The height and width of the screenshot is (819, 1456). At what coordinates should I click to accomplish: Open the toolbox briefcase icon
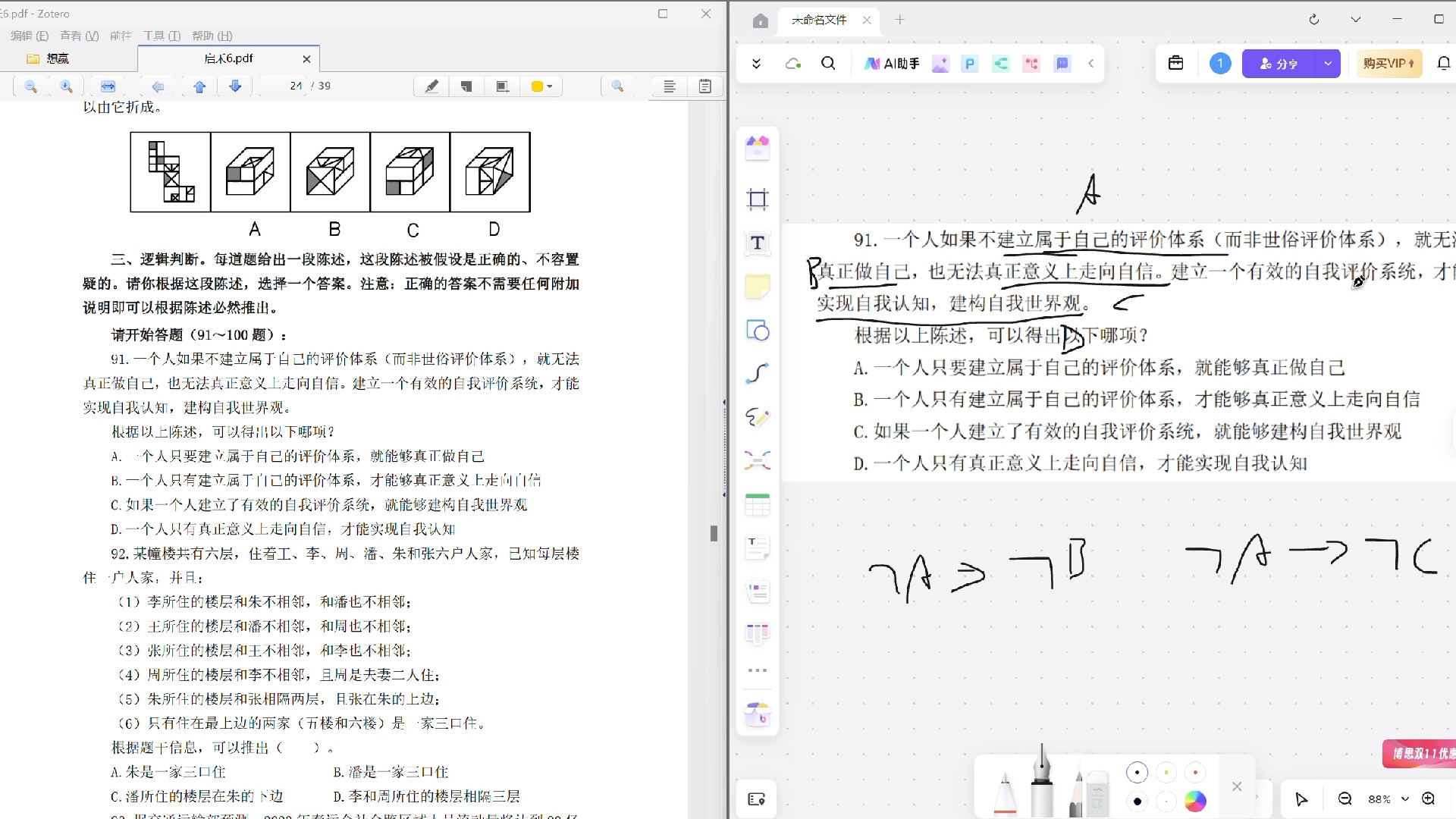1176,64
